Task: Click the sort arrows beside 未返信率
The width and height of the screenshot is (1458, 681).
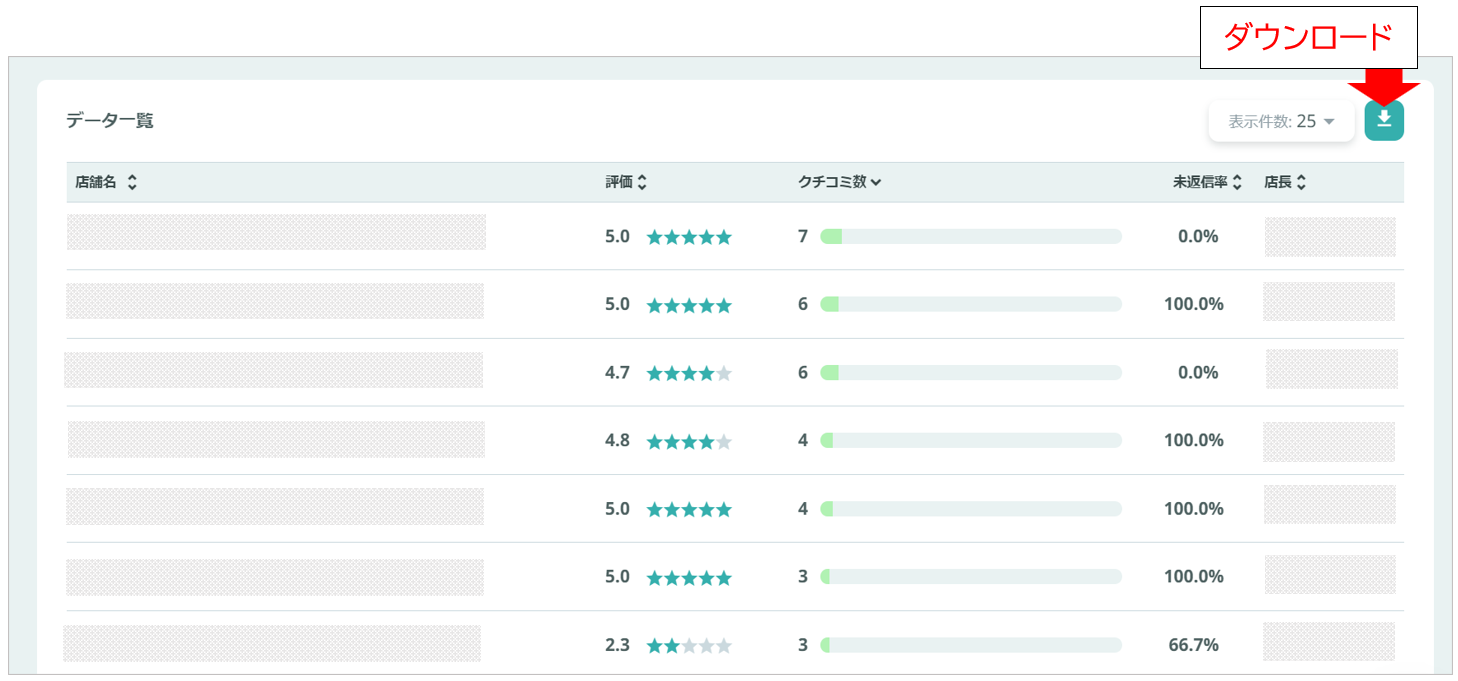Action: [1237, 183]
